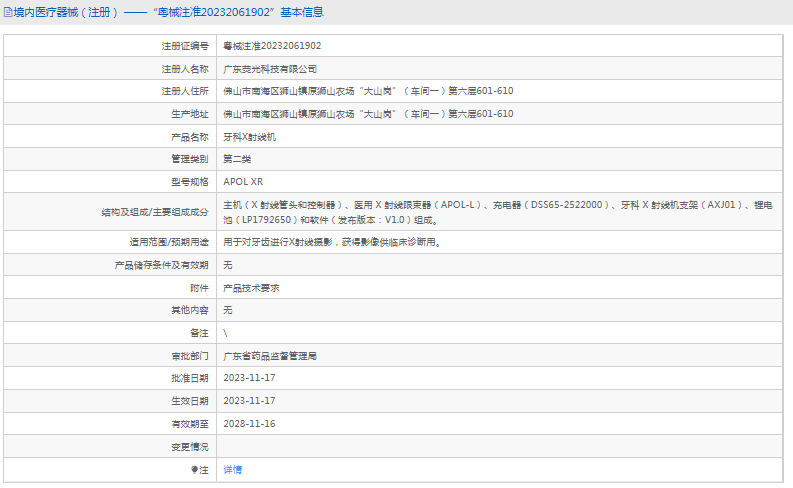Select the 型号规格 row label
The height and width of the screenshot is (488, 793).
pos(190,182)
